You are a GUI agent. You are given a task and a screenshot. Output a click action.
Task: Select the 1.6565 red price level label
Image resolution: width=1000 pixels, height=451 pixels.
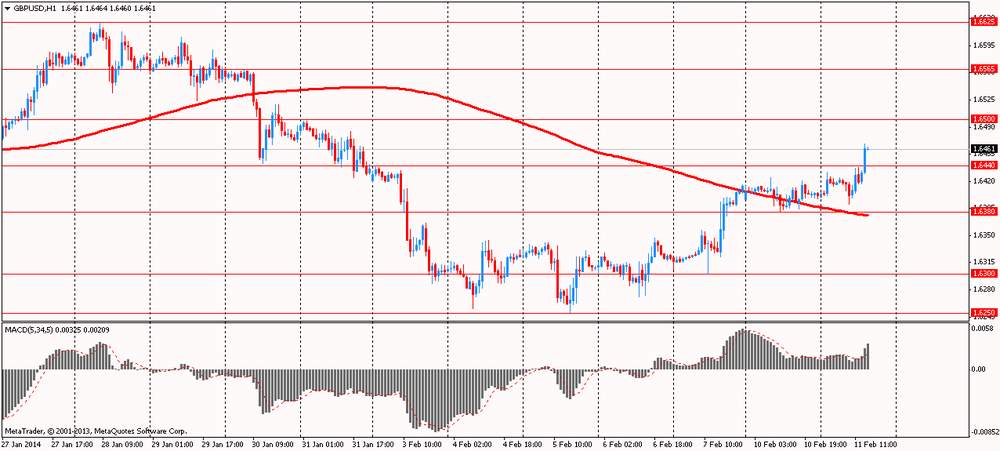click(x=983, y=68)
